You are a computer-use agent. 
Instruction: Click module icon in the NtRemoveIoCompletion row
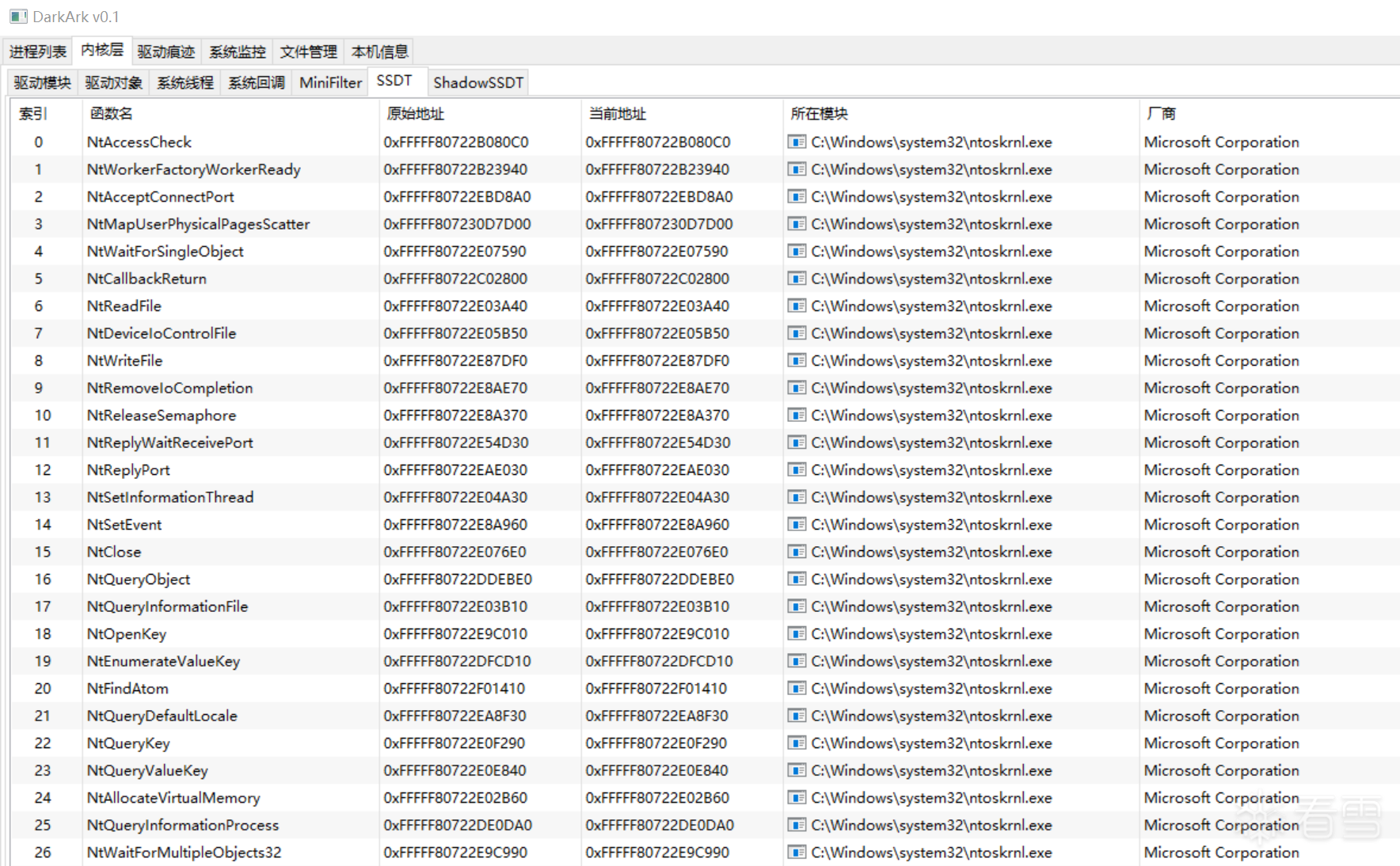(797, 388)
